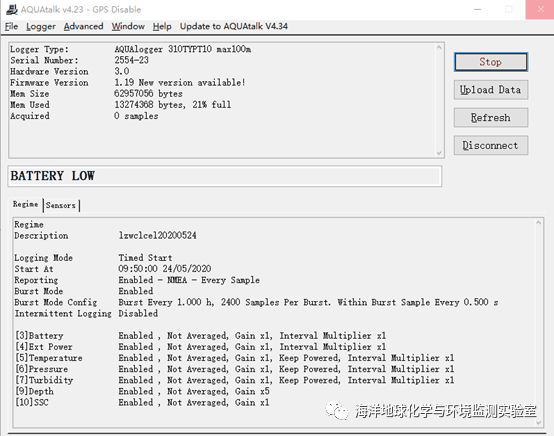Screen dimensions: 554x436
Task: Click the BATTERY LOW status field
Action: click(225, 176)
